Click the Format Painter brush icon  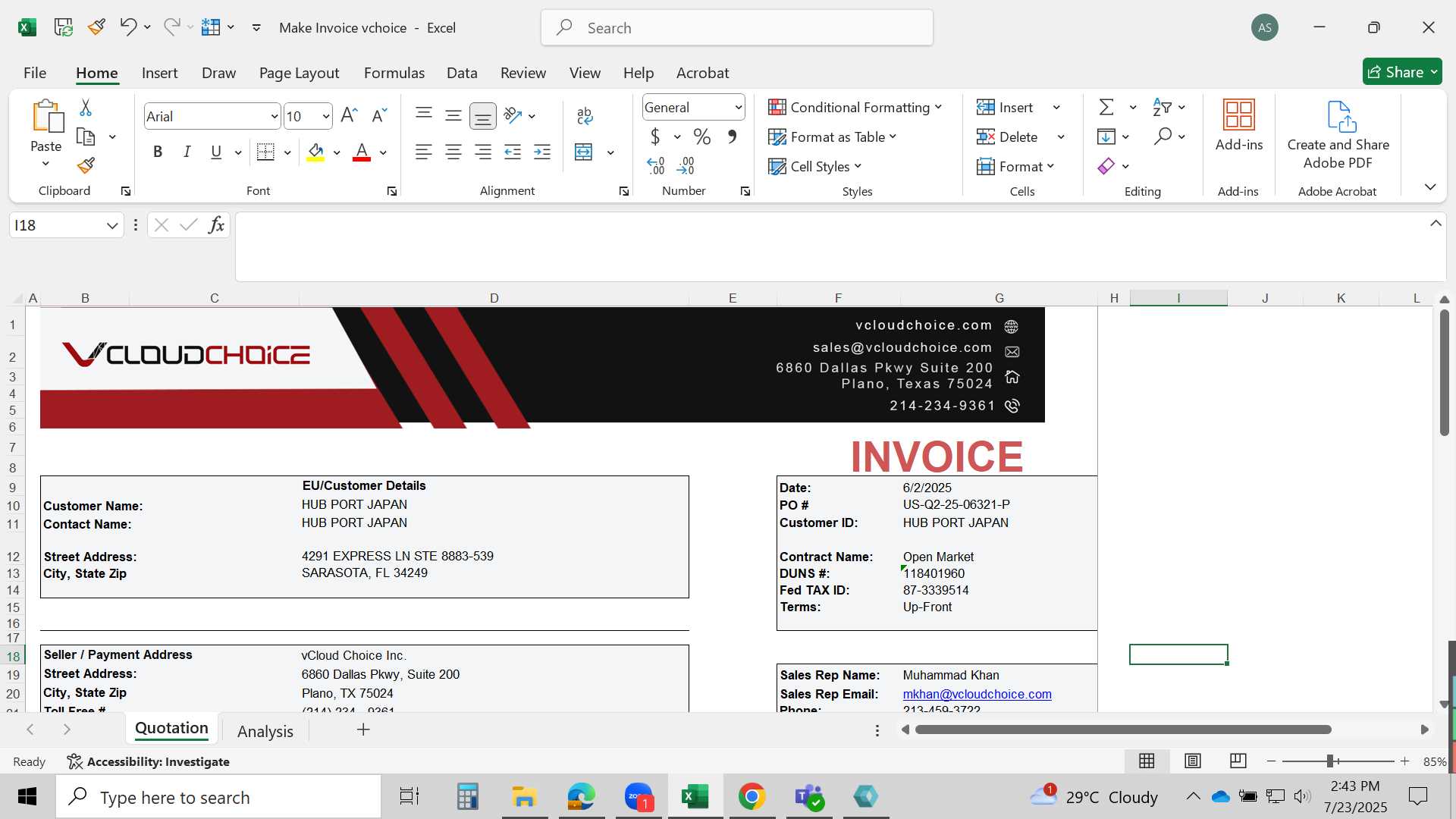(x=86, y=165)
